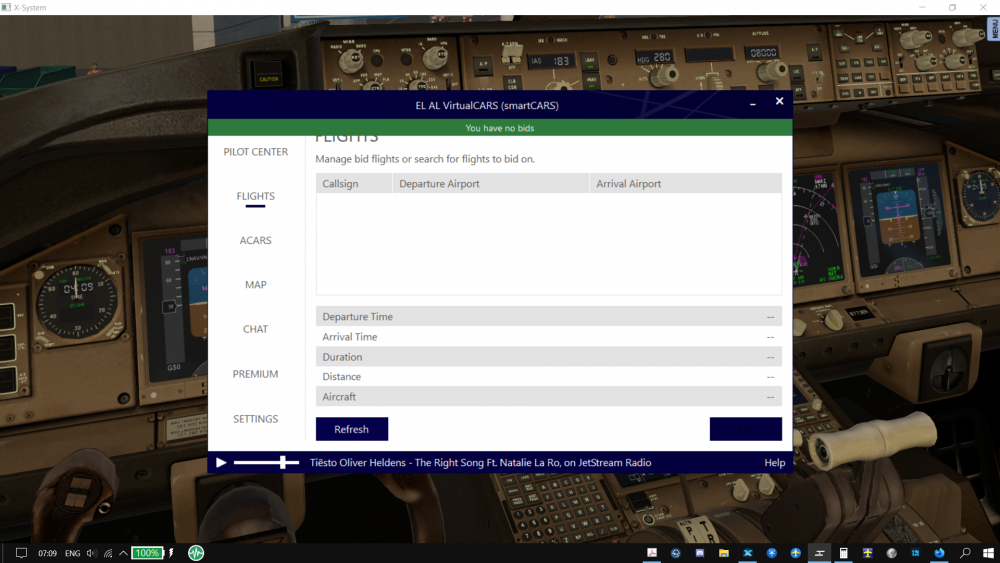Click the dark button right of Refresh
Viewport: 1000px width, 563px height.
tap(745, 429)
